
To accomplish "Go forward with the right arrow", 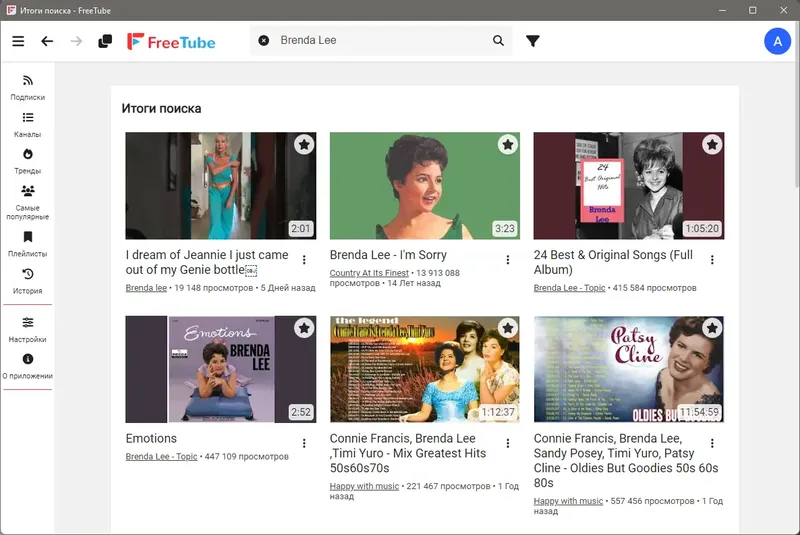I will pos(76,41).
